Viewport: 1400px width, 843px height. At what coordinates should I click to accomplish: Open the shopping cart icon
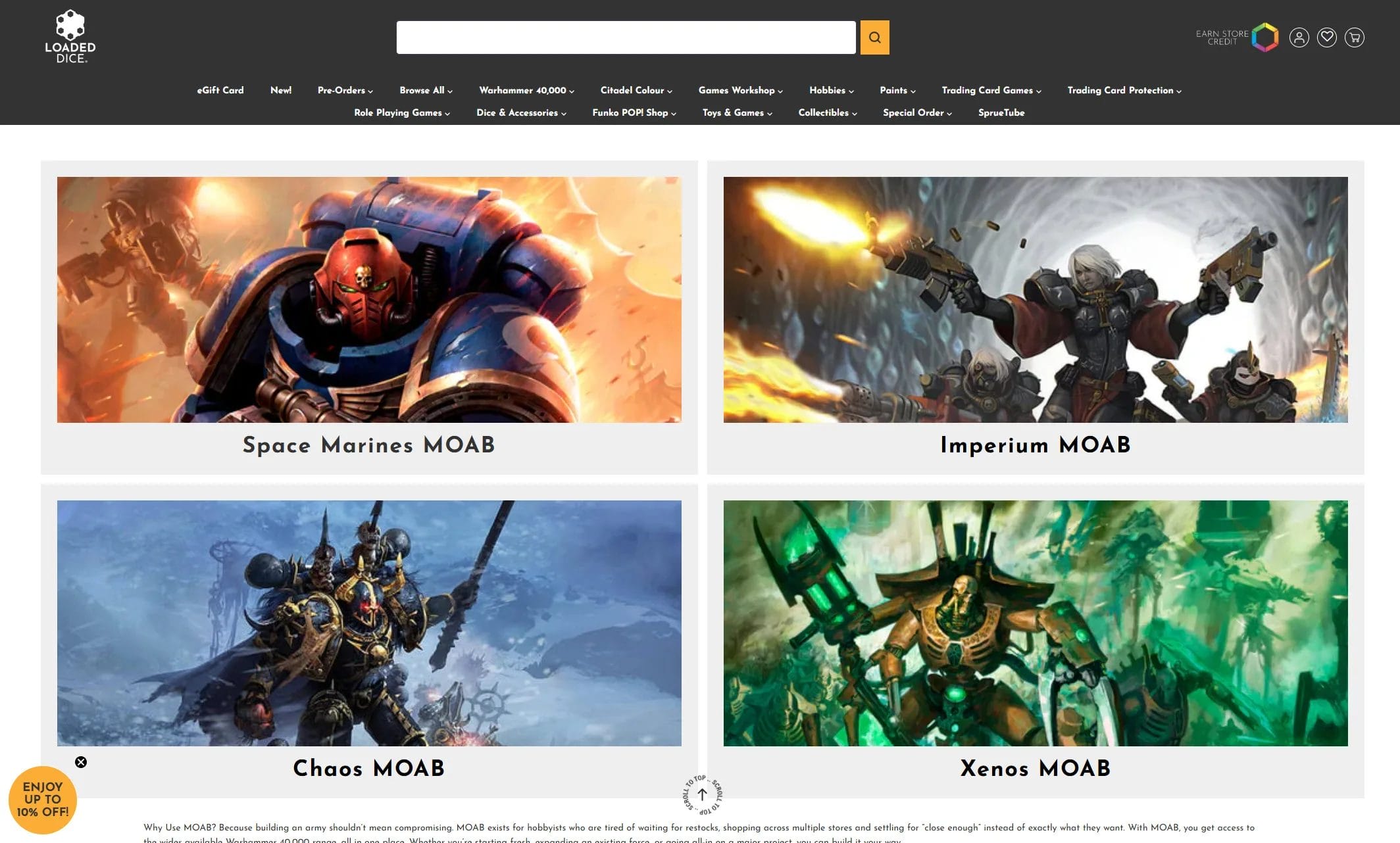[x=1354, y=37]
